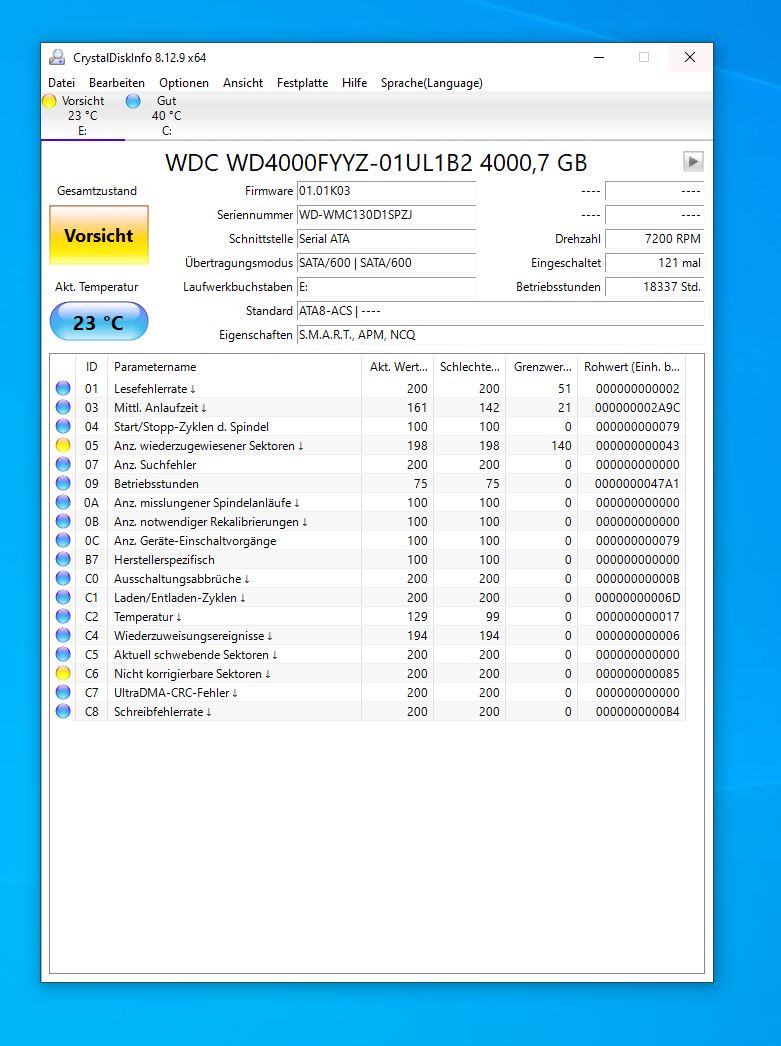Screen dimensions: 781x1046
Task: Open the Sprache(Language) menu
Action: coord(432,83)
